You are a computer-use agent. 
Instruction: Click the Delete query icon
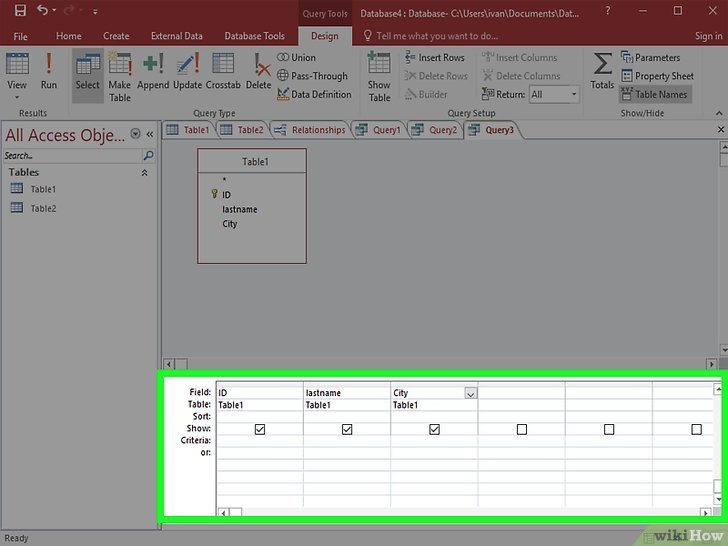[259, 71]
